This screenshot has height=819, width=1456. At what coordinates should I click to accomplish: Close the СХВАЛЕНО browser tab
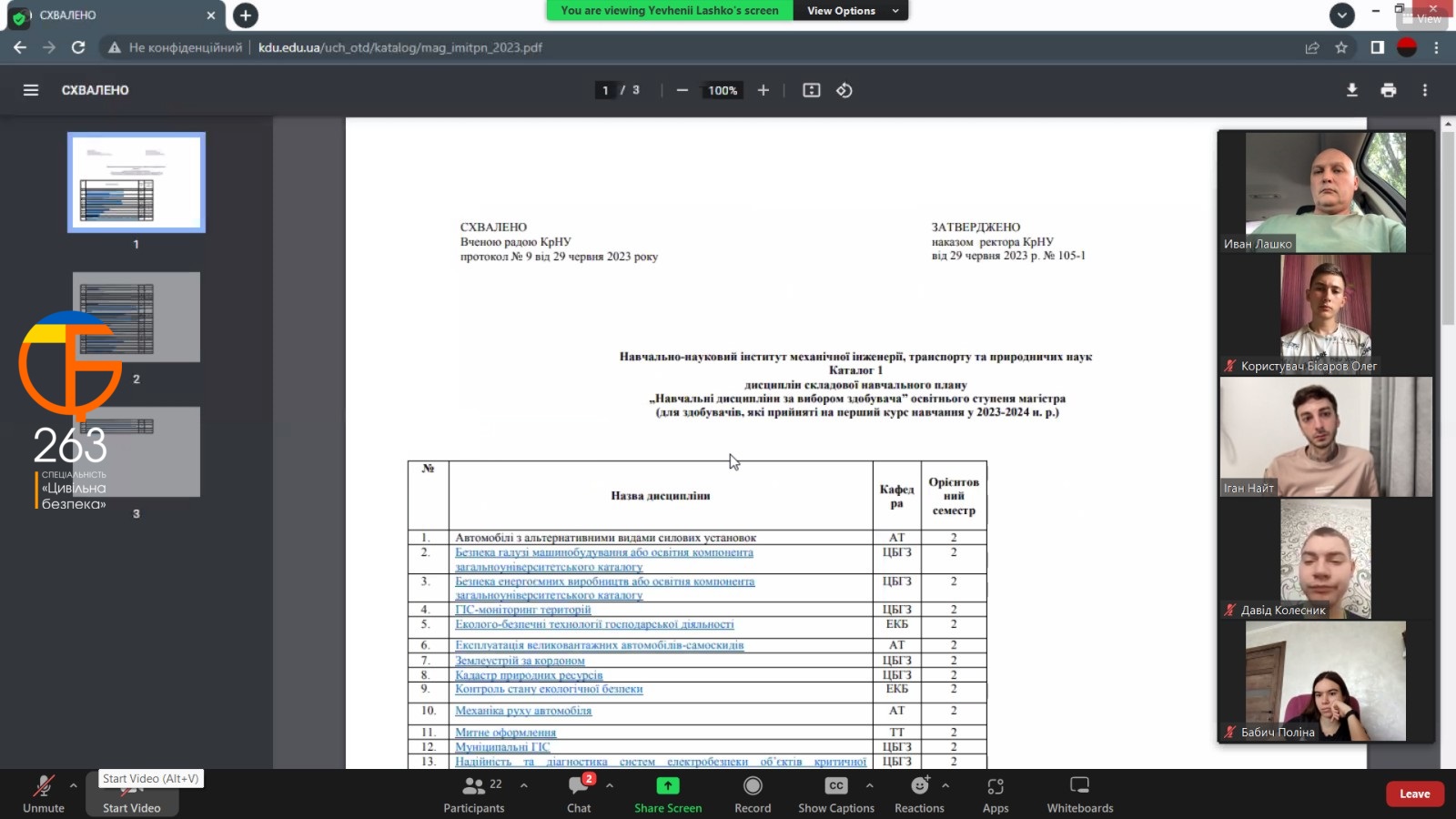(x=211, y=15)
